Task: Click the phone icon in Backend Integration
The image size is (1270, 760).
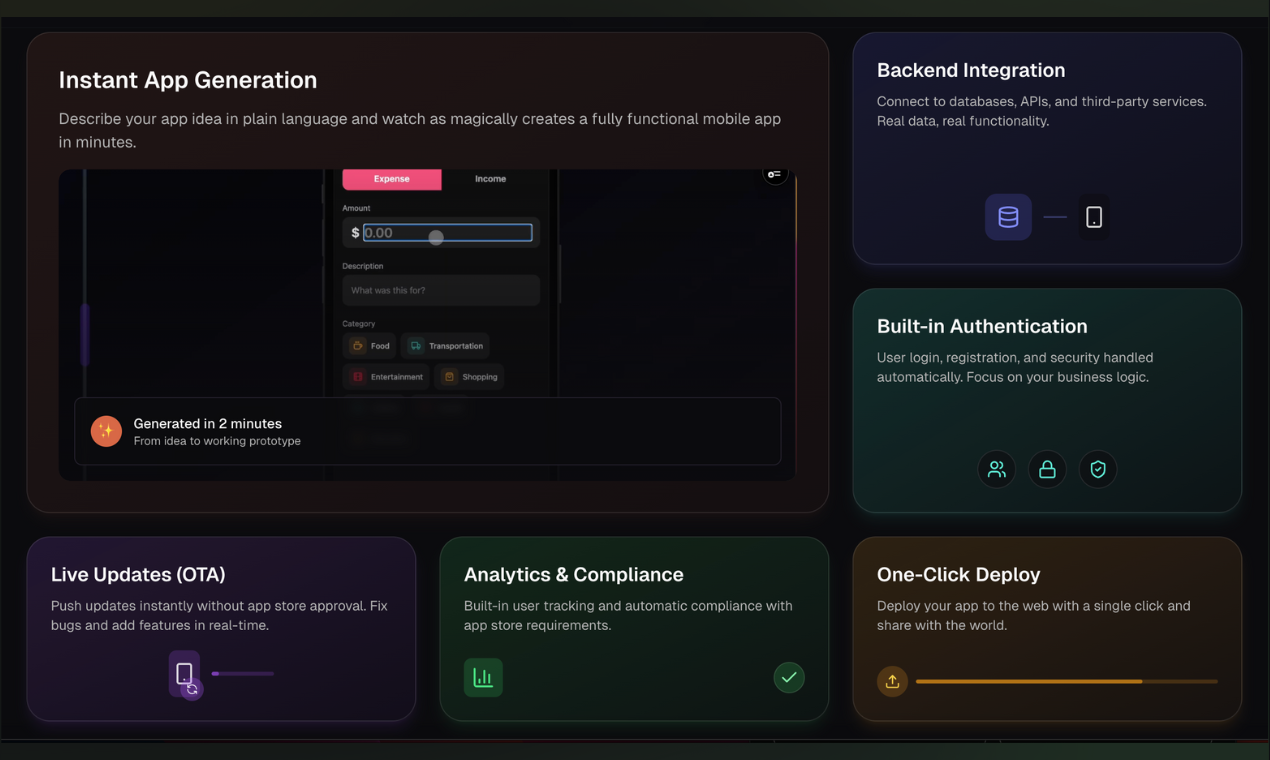Action: coord(1094,217)
